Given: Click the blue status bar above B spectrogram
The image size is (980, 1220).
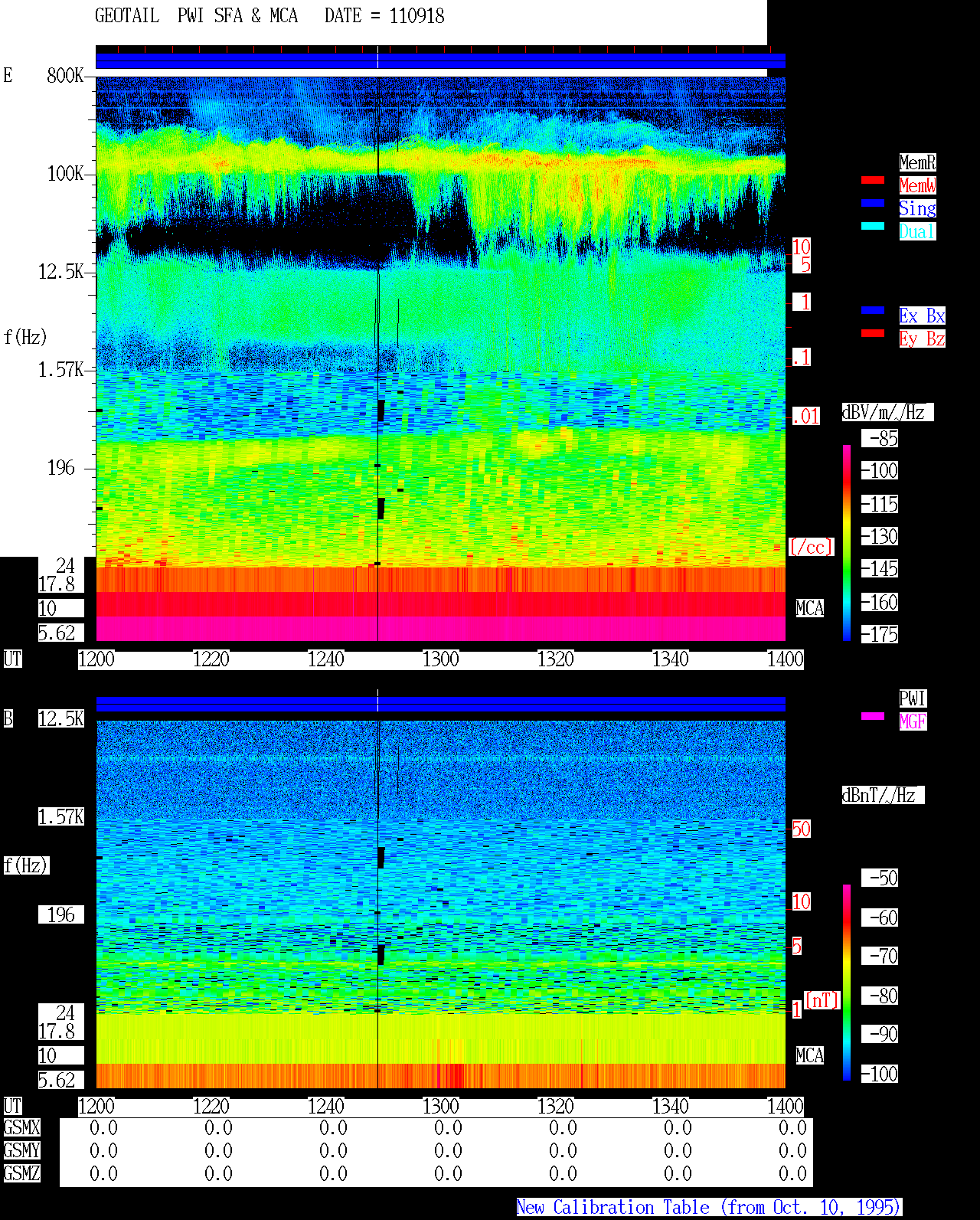Looking at the screenshot, I should click(440, 704).
